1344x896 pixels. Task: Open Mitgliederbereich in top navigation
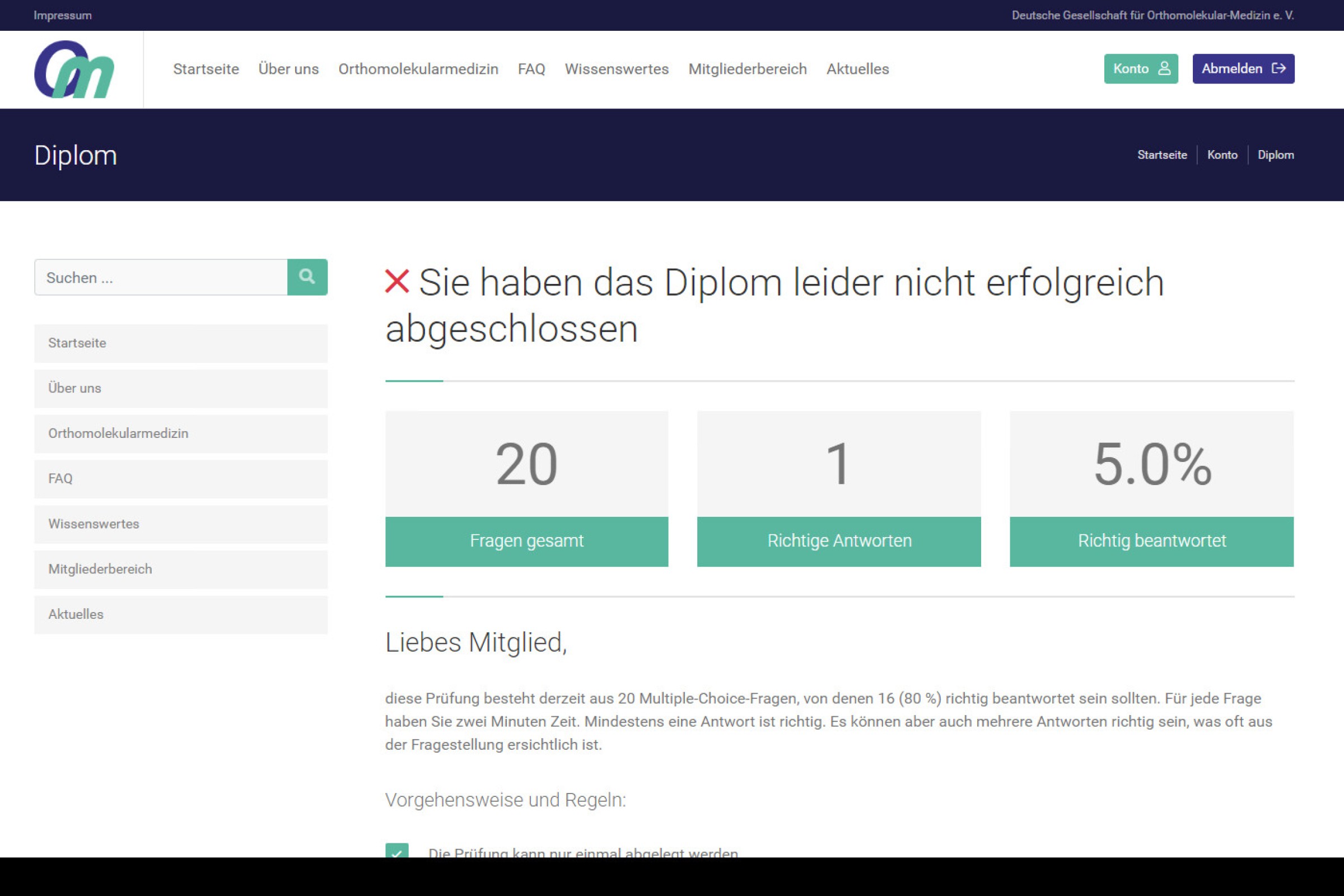point(747,69)
